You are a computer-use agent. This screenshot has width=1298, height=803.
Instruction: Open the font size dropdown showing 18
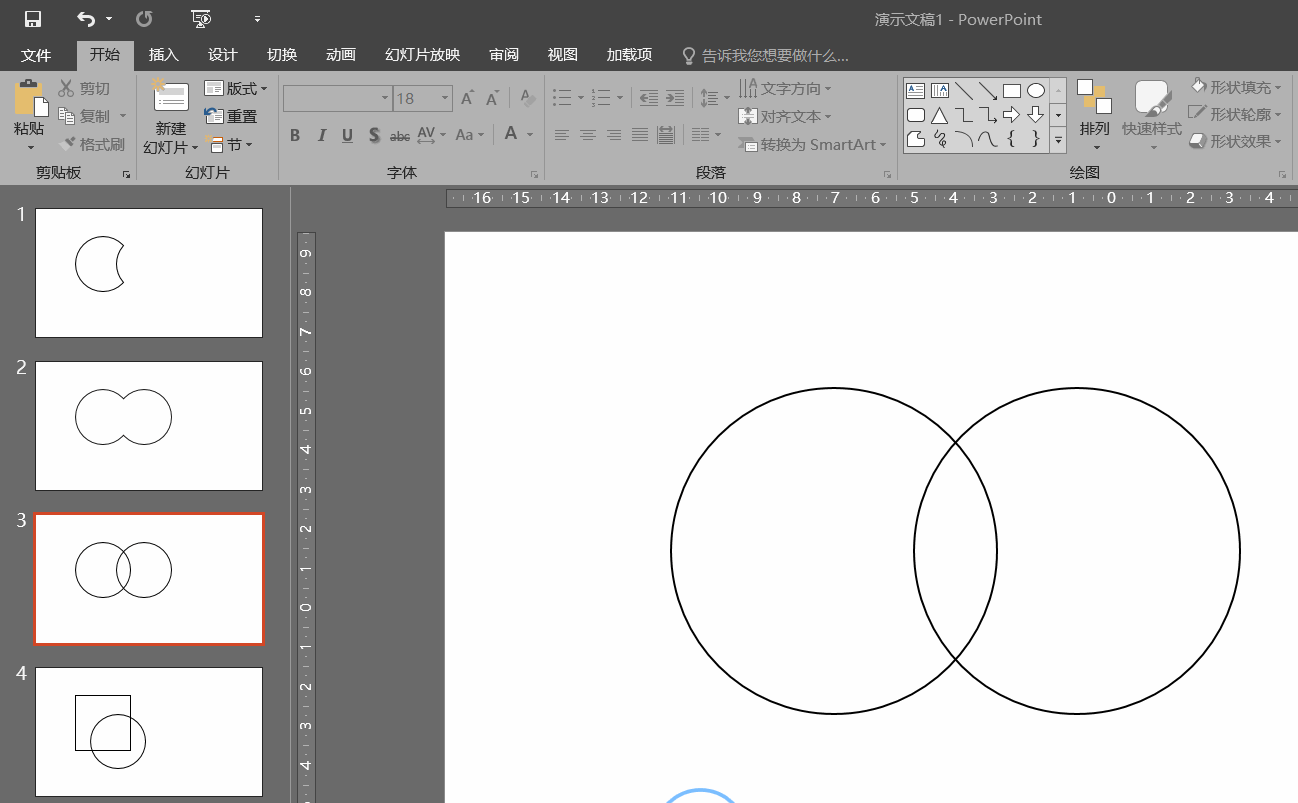point(445,98)
